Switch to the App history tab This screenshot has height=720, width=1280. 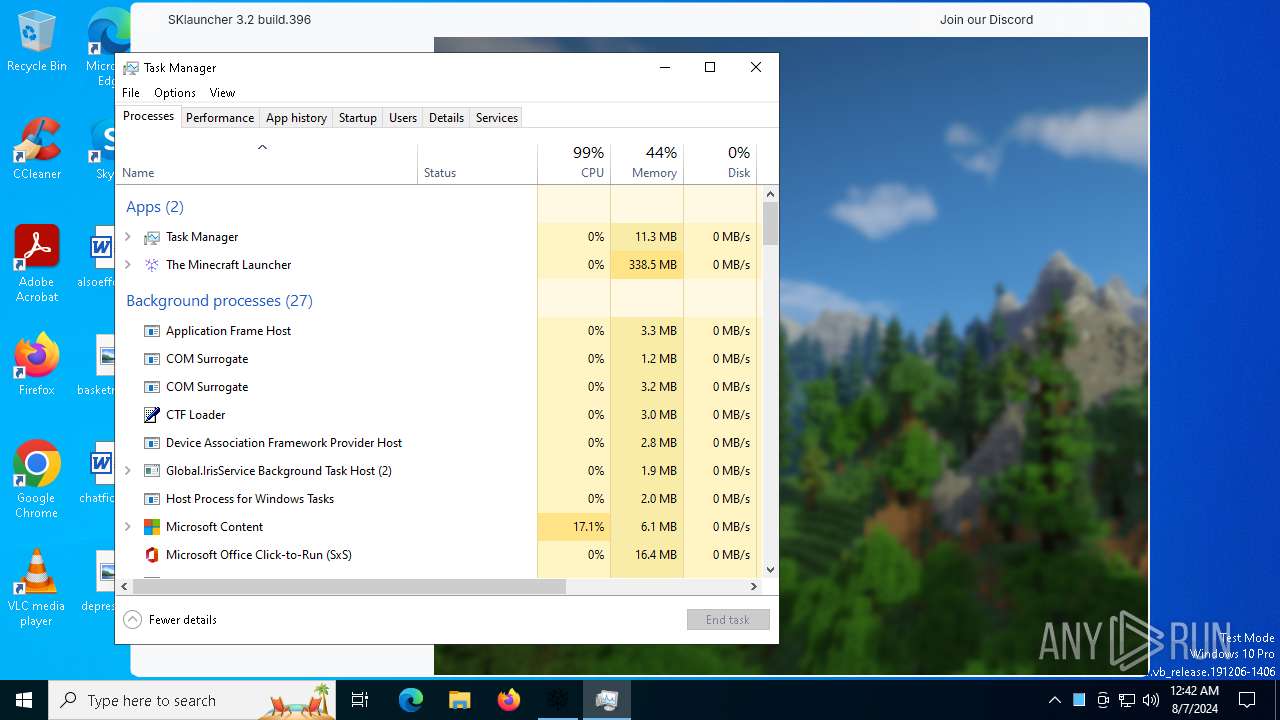click(296, 118)
